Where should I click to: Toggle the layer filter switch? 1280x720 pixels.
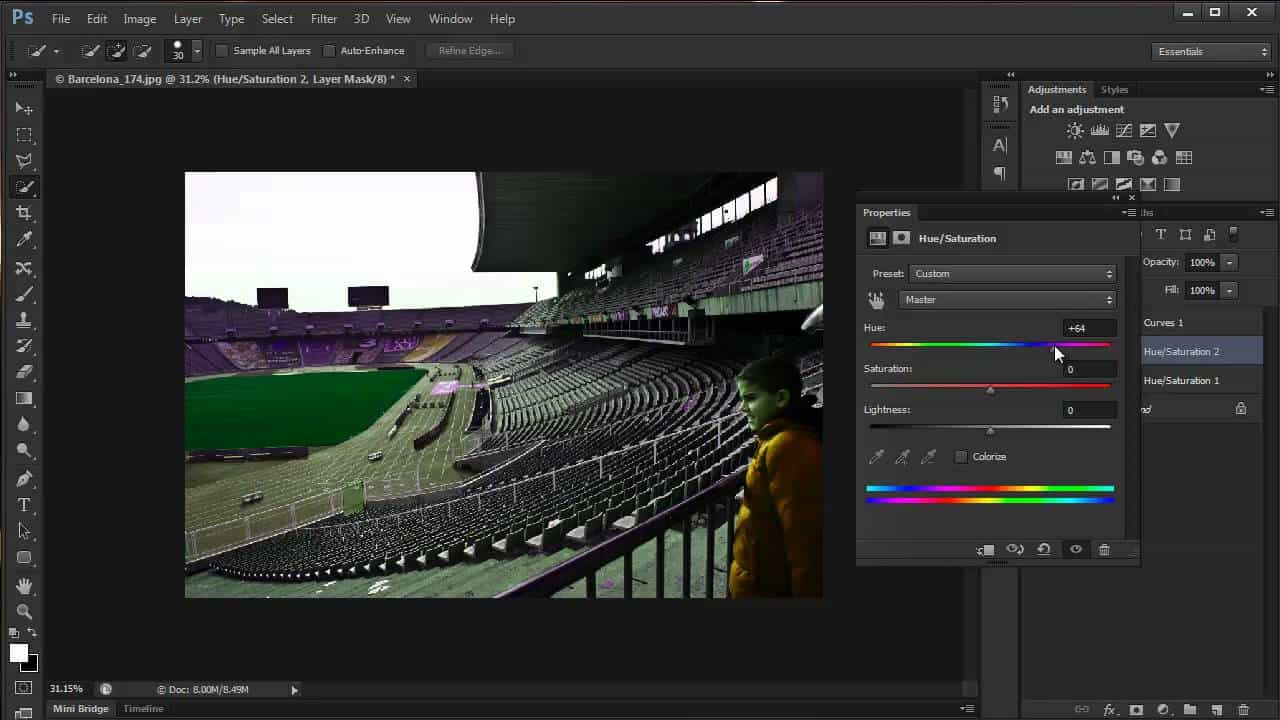(1233, 235)
